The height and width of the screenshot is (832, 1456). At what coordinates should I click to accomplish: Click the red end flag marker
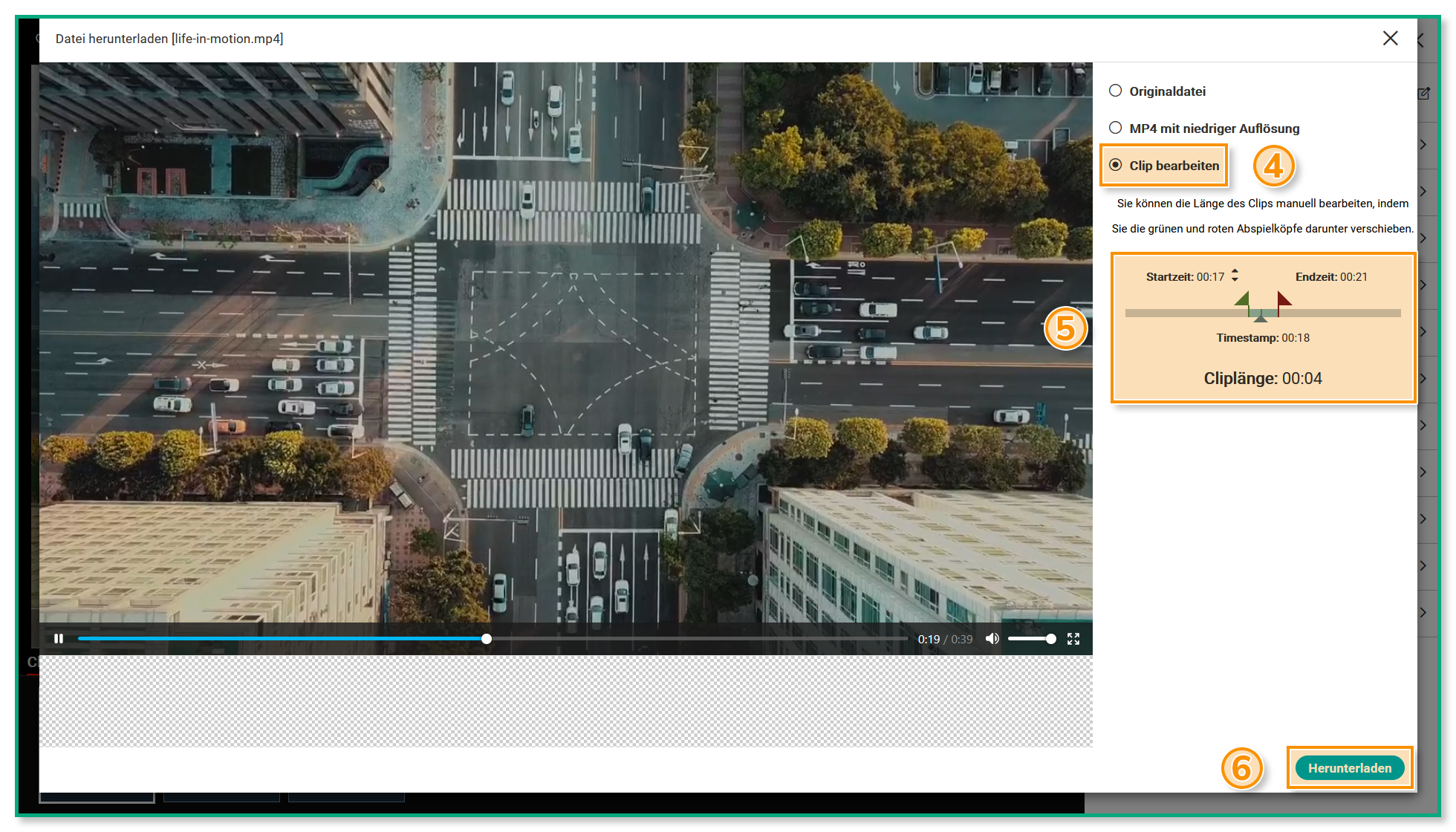(x=1283, y=299)
